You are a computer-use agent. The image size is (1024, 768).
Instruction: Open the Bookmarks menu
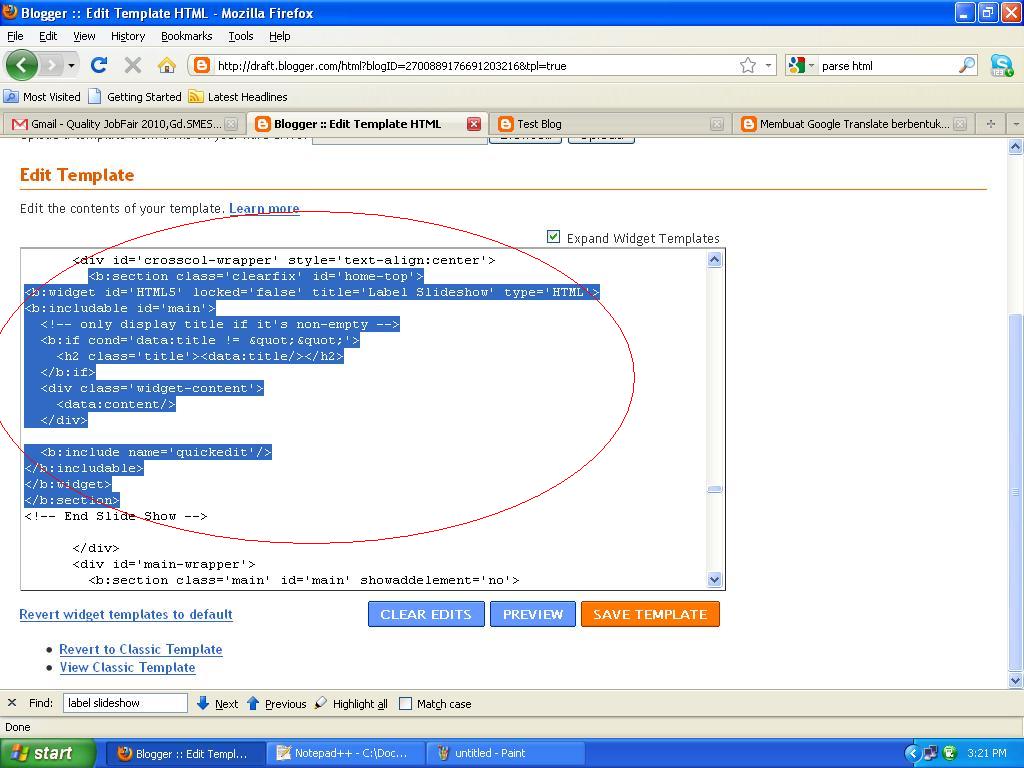[186, 36]
